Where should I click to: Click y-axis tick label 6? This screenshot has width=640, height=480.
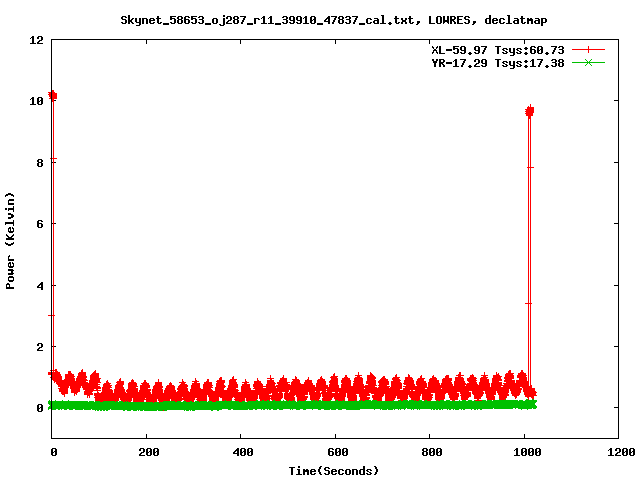pyautogui.click(x=40, y=224)
